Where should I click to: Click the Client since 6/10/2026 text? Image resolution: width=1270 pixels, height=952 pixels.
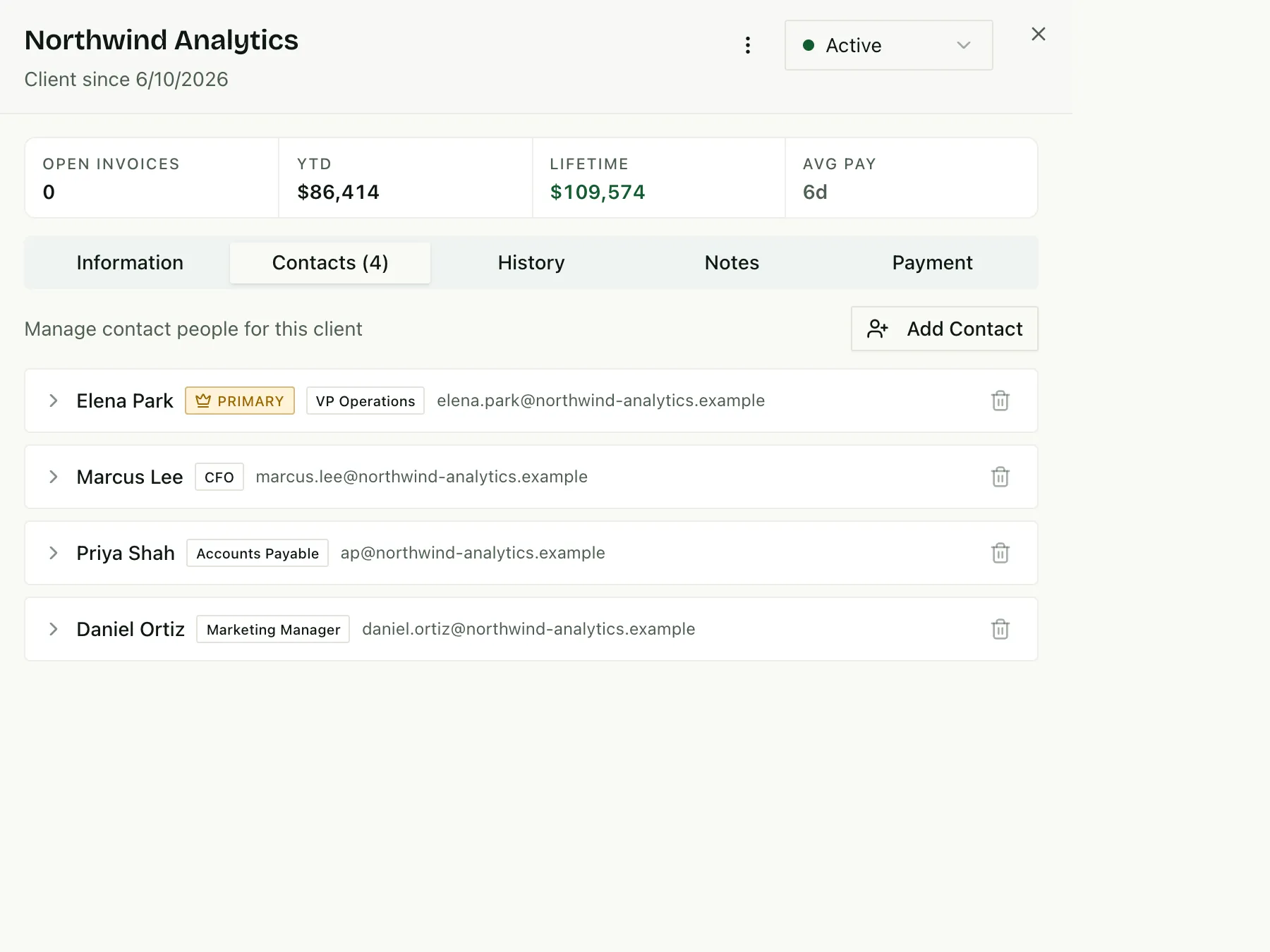(x=126, y=79)
